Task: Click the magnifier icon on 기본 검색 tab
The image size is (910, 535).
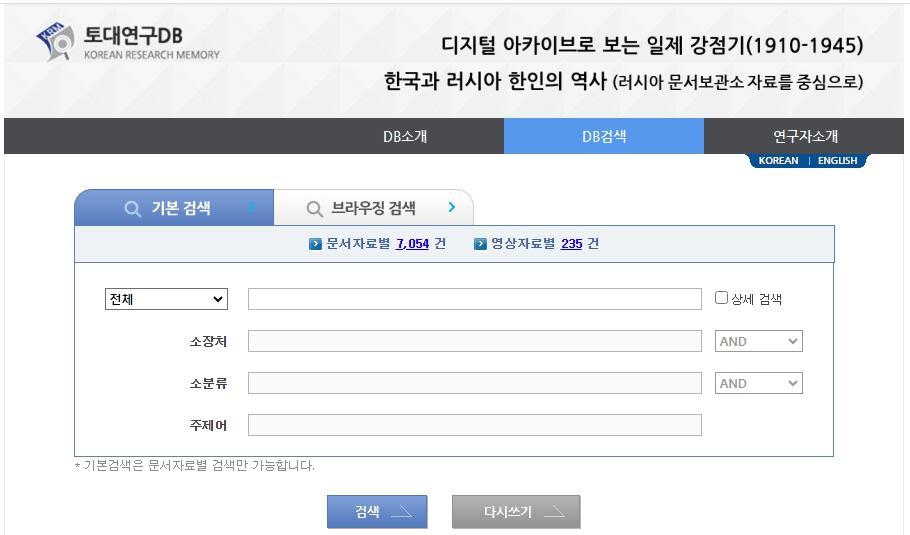Action: point(132,209)
